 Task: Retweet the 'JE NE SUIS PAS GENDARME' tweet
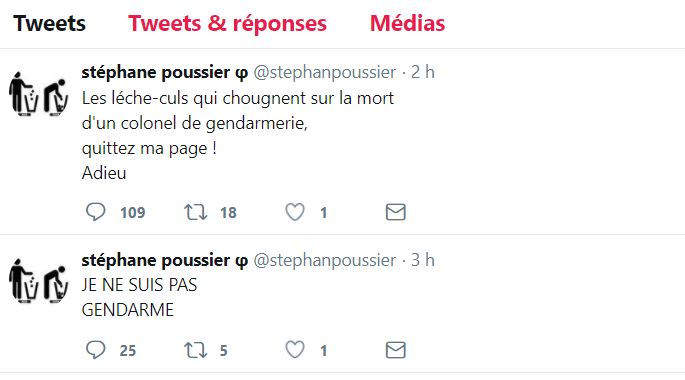pos(195,350)
